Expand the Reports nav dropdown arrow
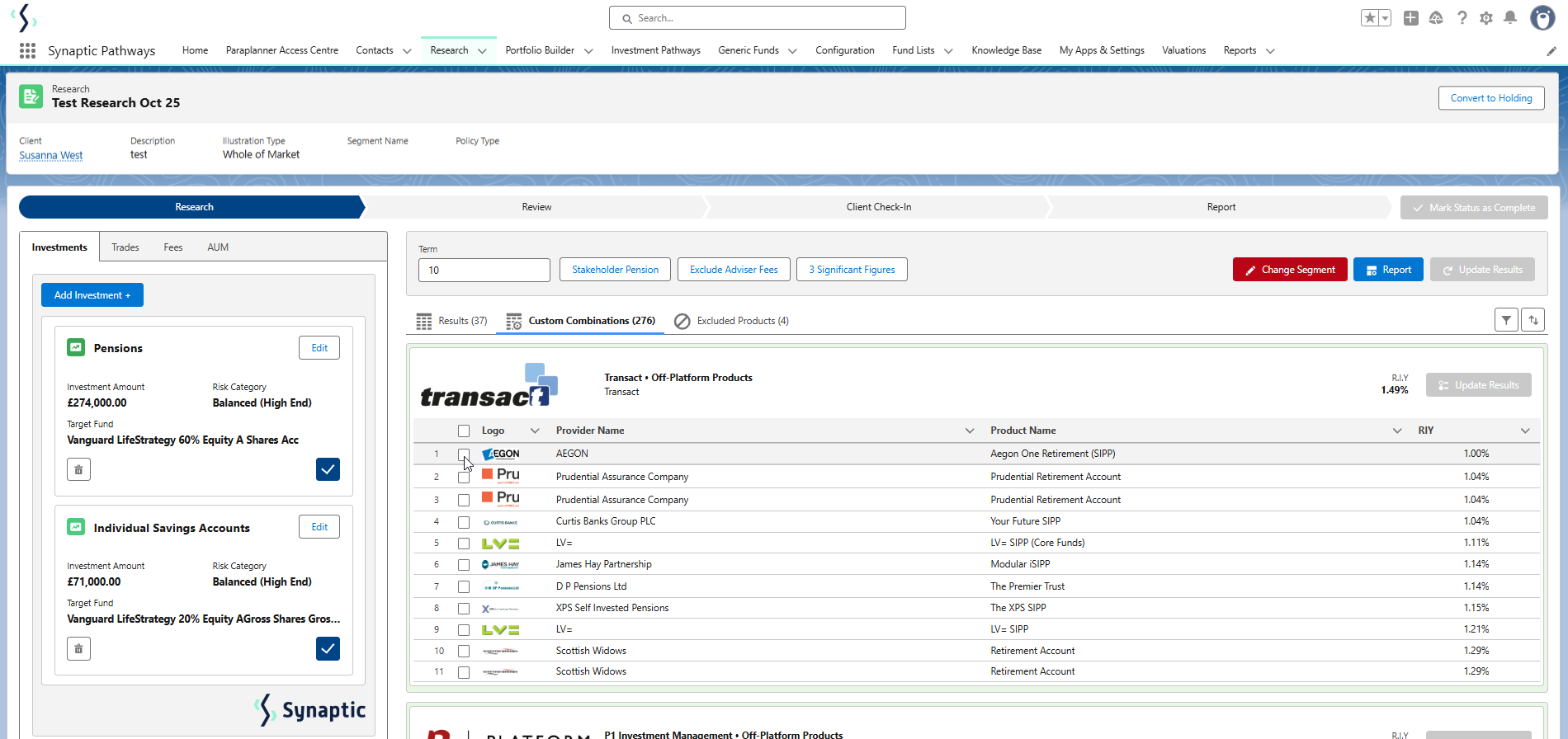This screenshot has height=739, width=1568. coord(1270,51)
